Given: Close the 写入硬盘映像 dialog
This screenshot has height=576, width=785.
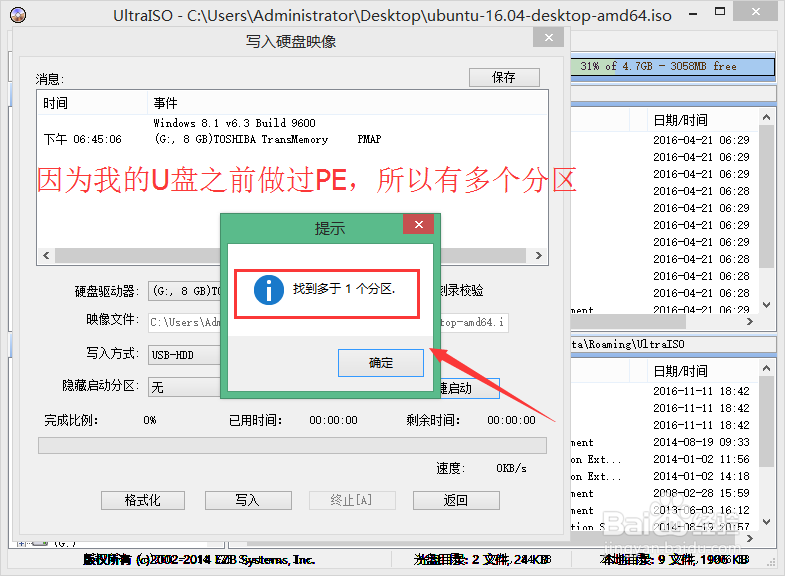Looking at the screenshot, I should pos(549,38).
